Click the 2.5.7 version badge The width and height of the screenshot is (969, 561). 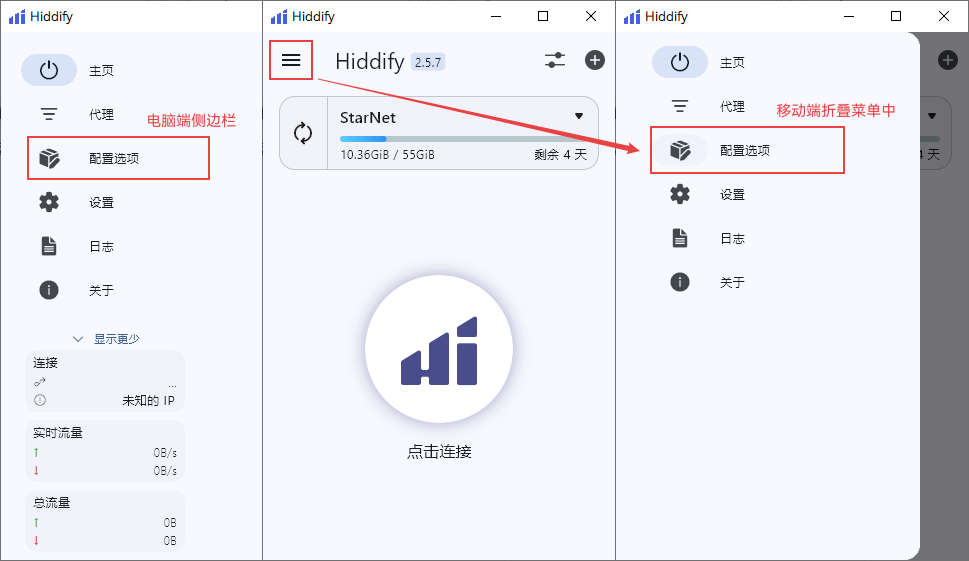point(428,62)
